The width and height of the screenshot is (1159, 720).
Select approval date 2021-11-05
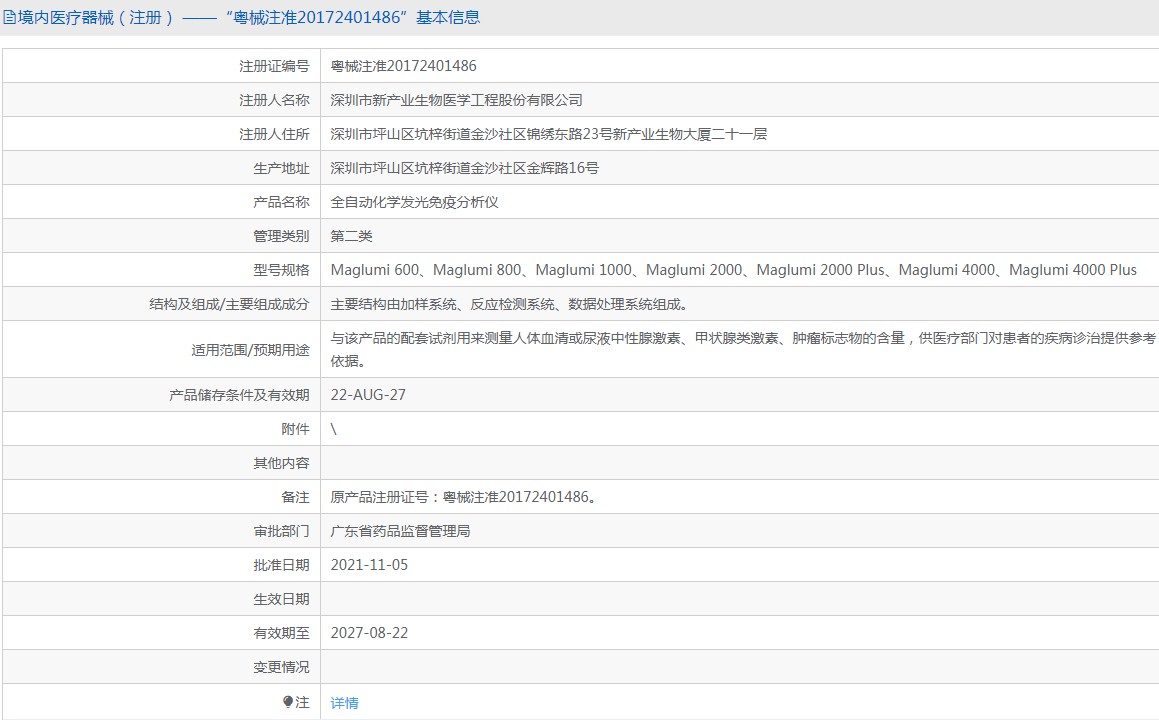tap(369, 565)
